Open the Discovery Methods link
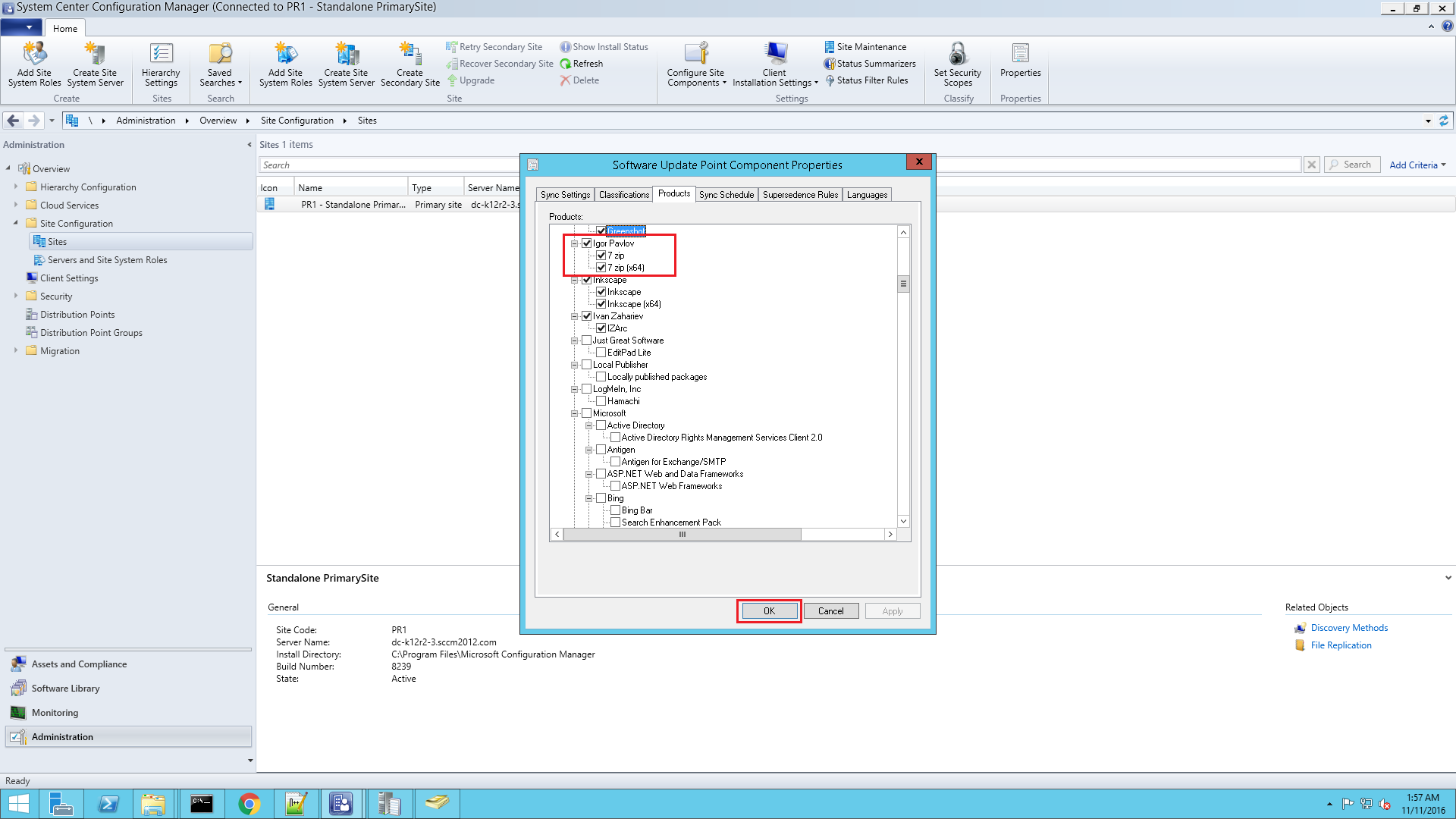Image resolution: width=1456 pixels, height=819 pixels. (1348, 628)
